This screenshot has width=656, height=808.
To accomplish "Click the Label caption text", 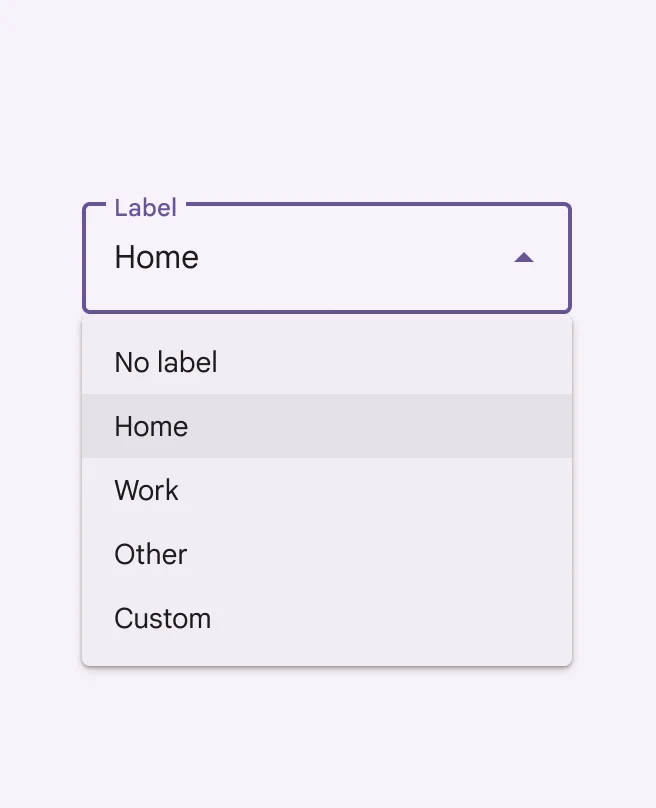I will pyautogui.click(x=144, y=208).
